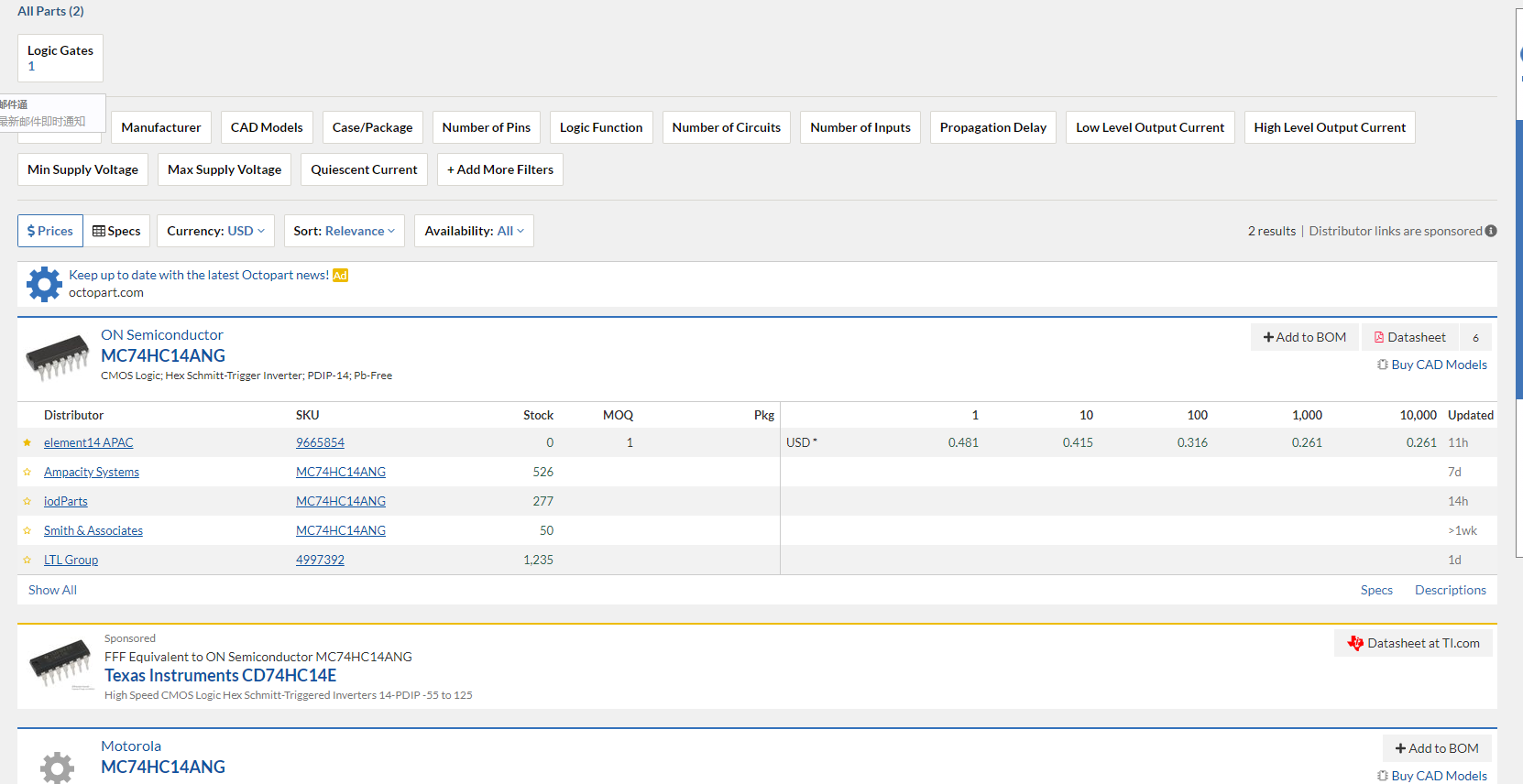Add Motorola part to BOM
The height and width of the screenshot is (784, 1523).
[x=1437, y=748]
